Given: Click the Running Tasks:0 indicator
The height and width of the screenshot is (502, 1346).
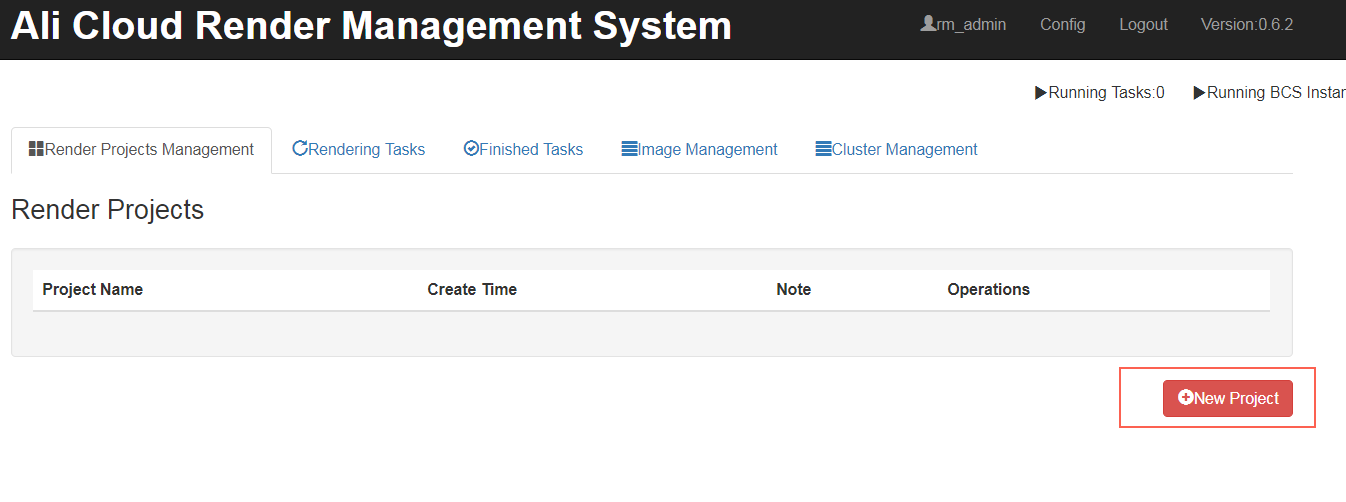Looking at the screenshot, I should click(x=1099, y=93).
